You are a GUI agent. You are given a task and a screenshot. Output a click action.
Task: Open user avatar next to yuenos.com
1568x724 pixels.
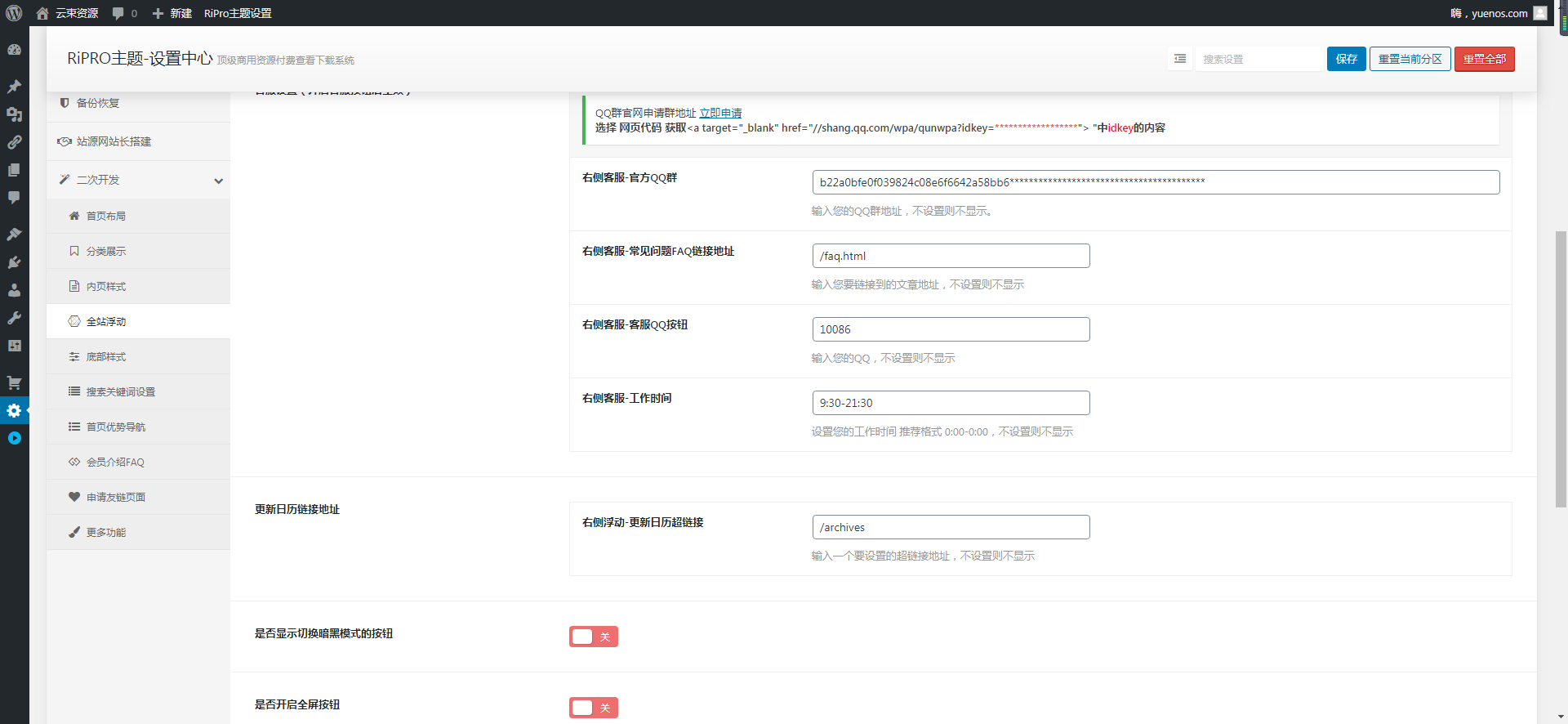tap(1540, 13)
